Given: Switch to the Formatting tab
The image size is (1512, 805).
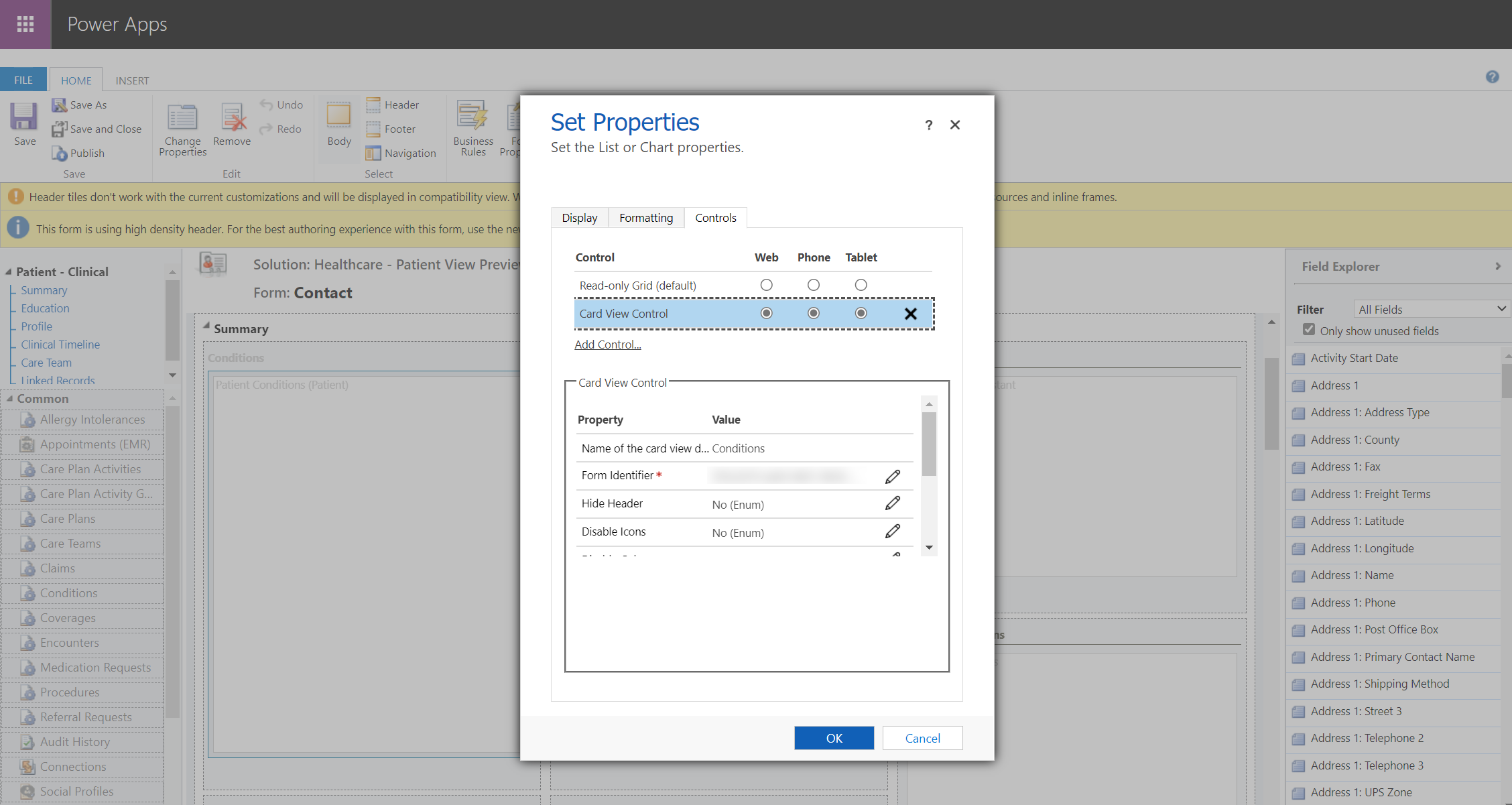Looking at the screenshot, I should tap(645, 218).
